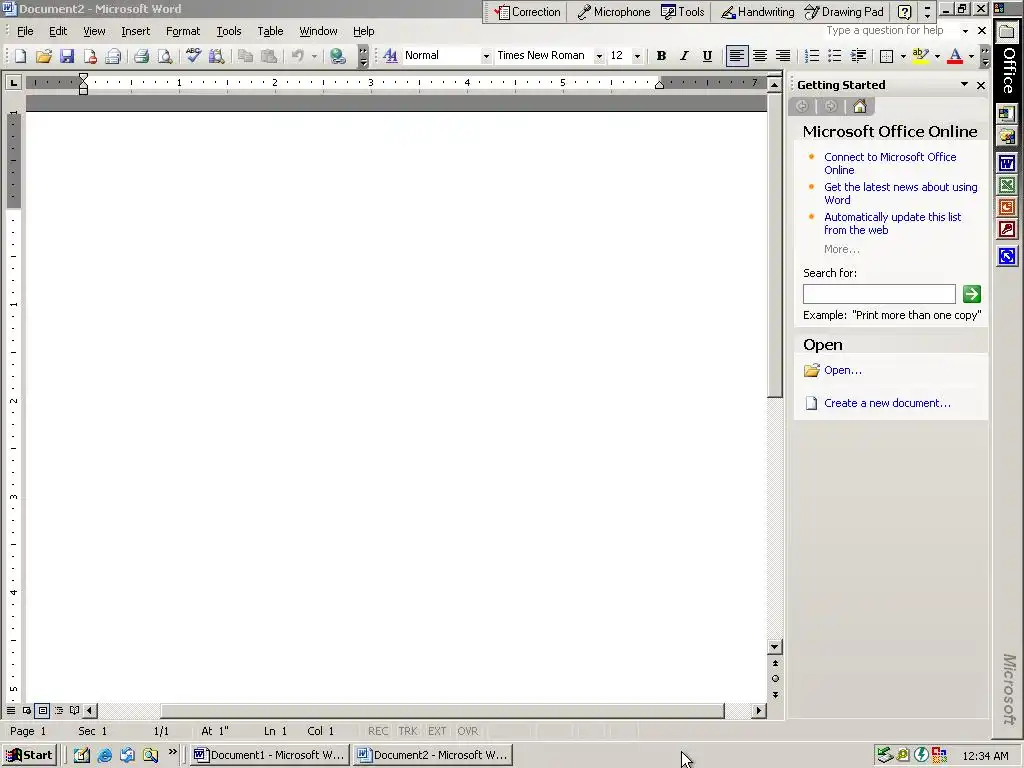
Task: Click the New Blank Document icon
Action: 20,56
